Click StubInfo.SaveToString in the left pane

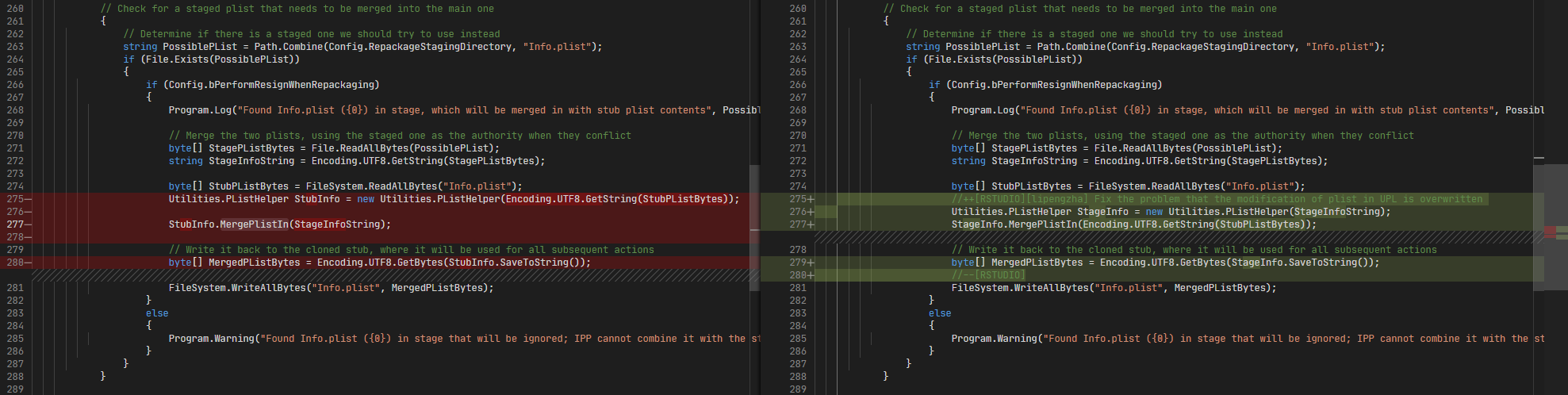(514, 263)
